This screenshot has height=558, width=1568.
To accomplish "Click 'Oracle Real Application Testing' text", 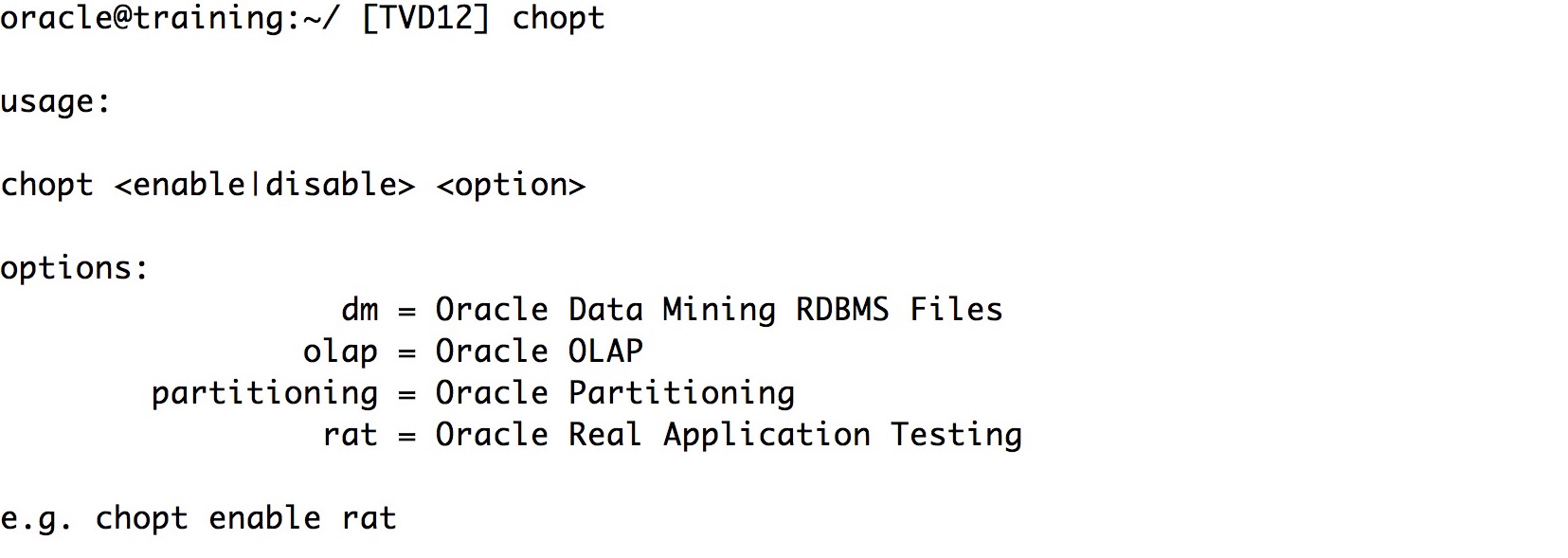I will click(x=729, y=436).
